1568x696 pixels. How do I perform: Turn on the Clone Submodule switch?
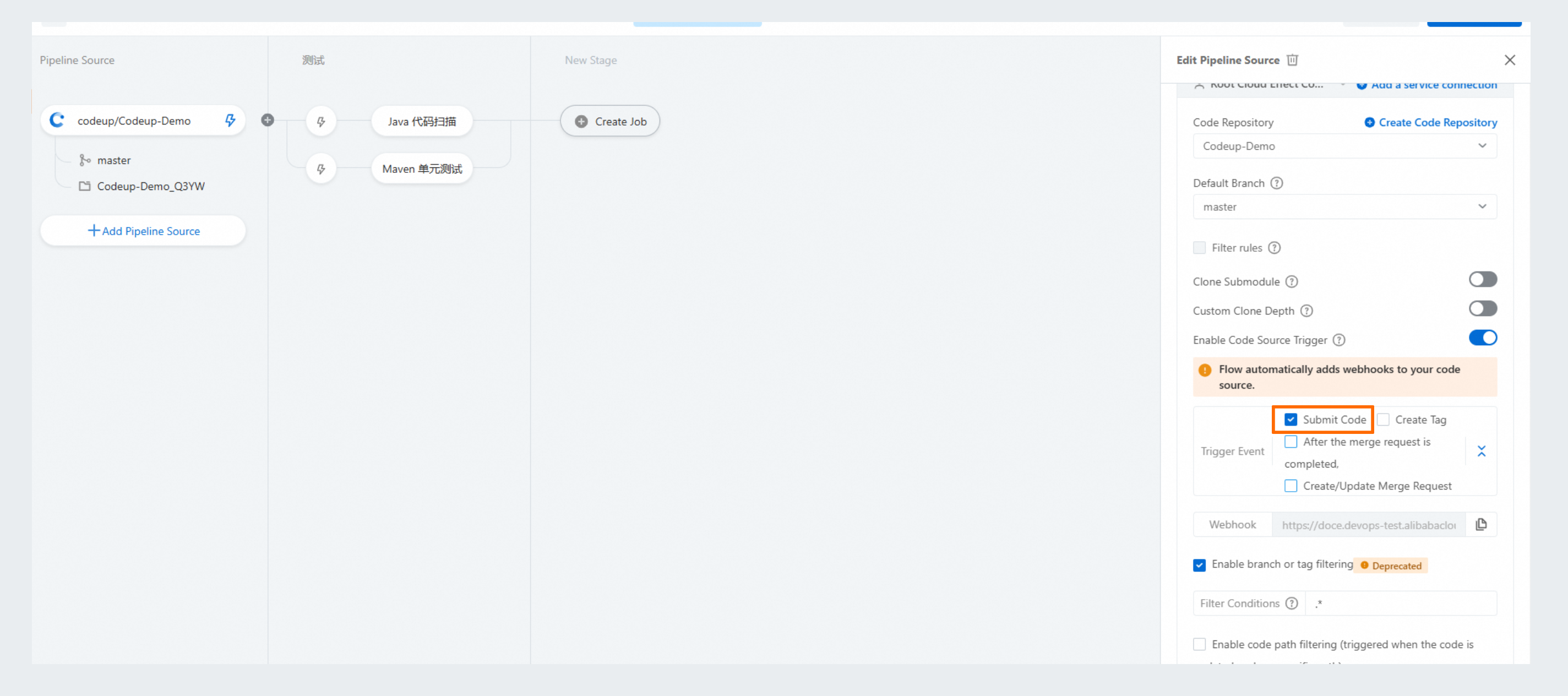[1482, 280]
